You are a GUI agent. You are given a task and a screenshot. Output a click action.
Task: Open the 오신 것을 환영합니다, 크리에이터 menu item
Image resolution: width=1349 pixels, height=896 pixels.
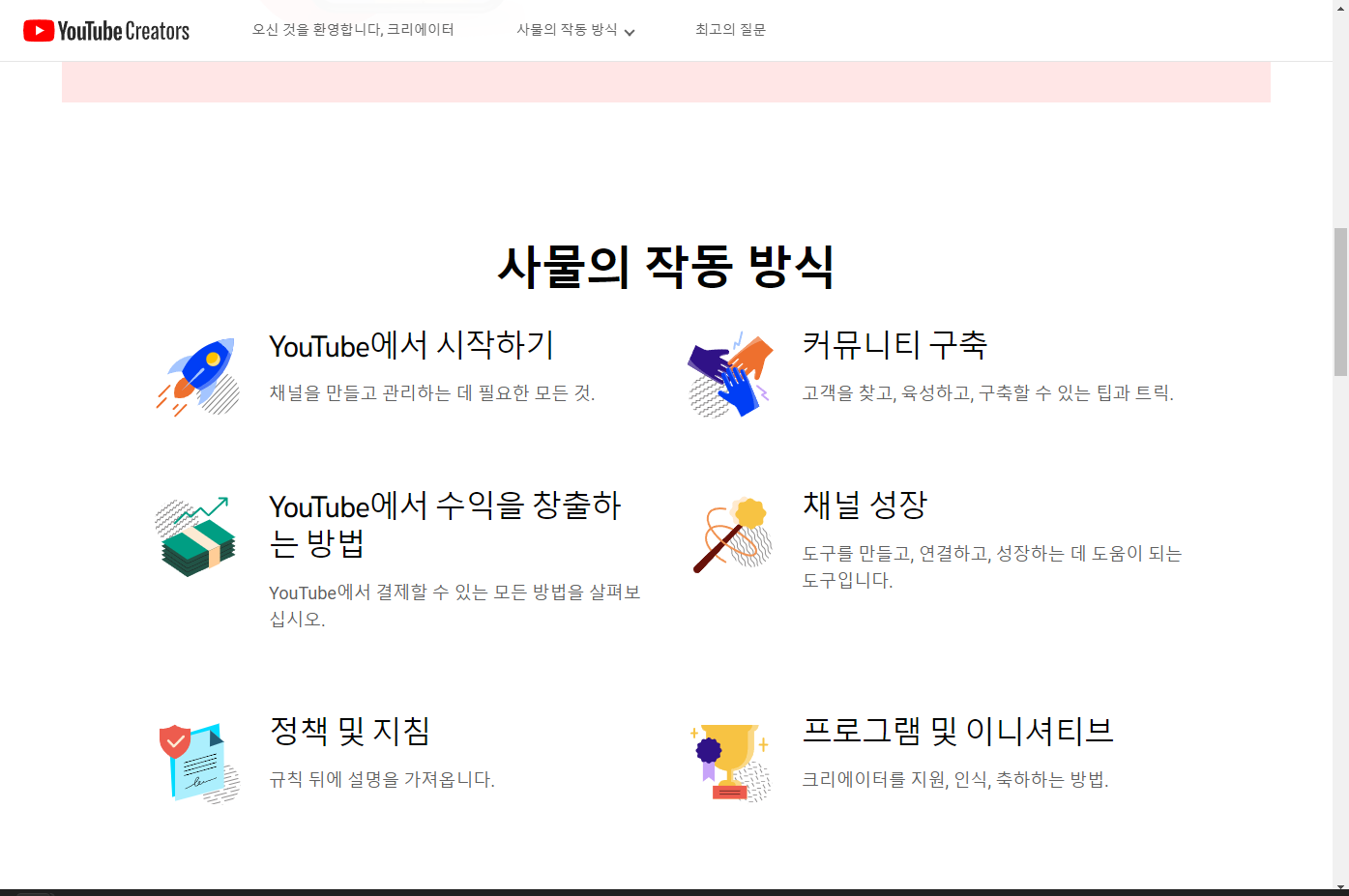click(x=353, y=30)
